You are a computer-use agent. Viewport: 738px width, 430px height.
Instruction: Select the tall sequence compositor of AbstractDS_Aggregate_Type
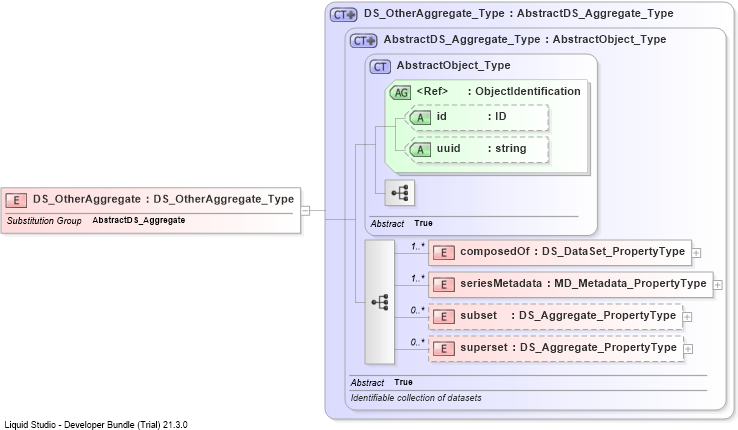[380, 302]
